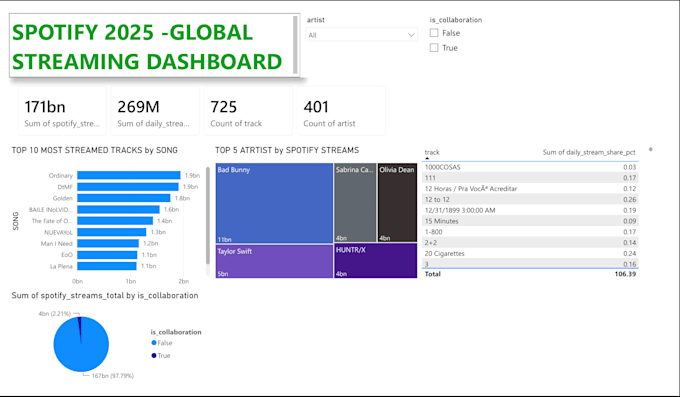Click the TOP 5 ATRTIST chart title

(x=287, y=150)
